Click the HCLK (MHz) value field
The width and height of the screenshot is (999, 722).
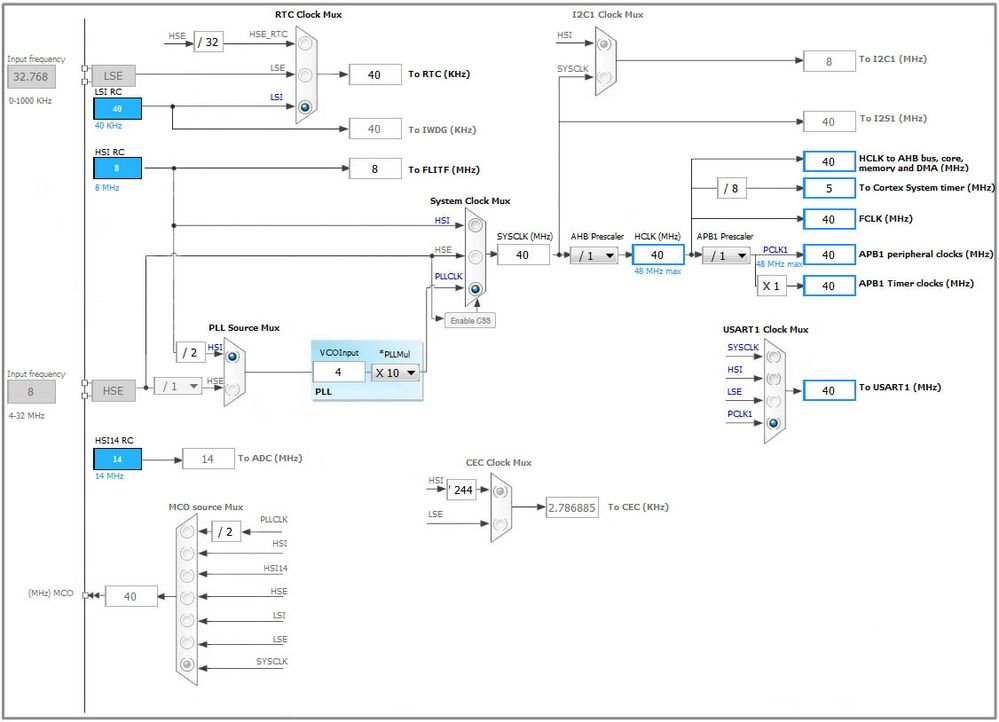tap(658, 255)
